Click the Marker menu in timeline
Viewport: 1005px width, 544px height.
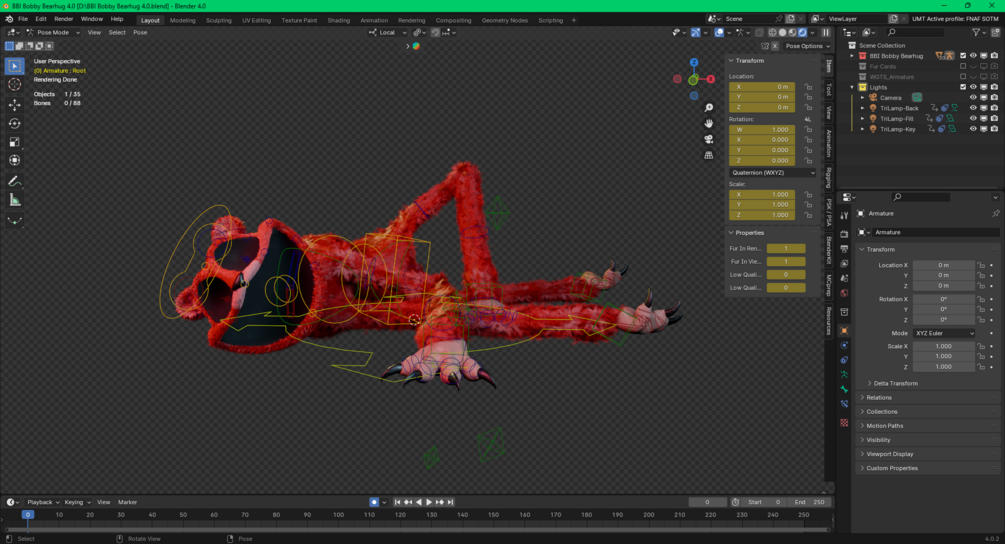coord(128,502)
